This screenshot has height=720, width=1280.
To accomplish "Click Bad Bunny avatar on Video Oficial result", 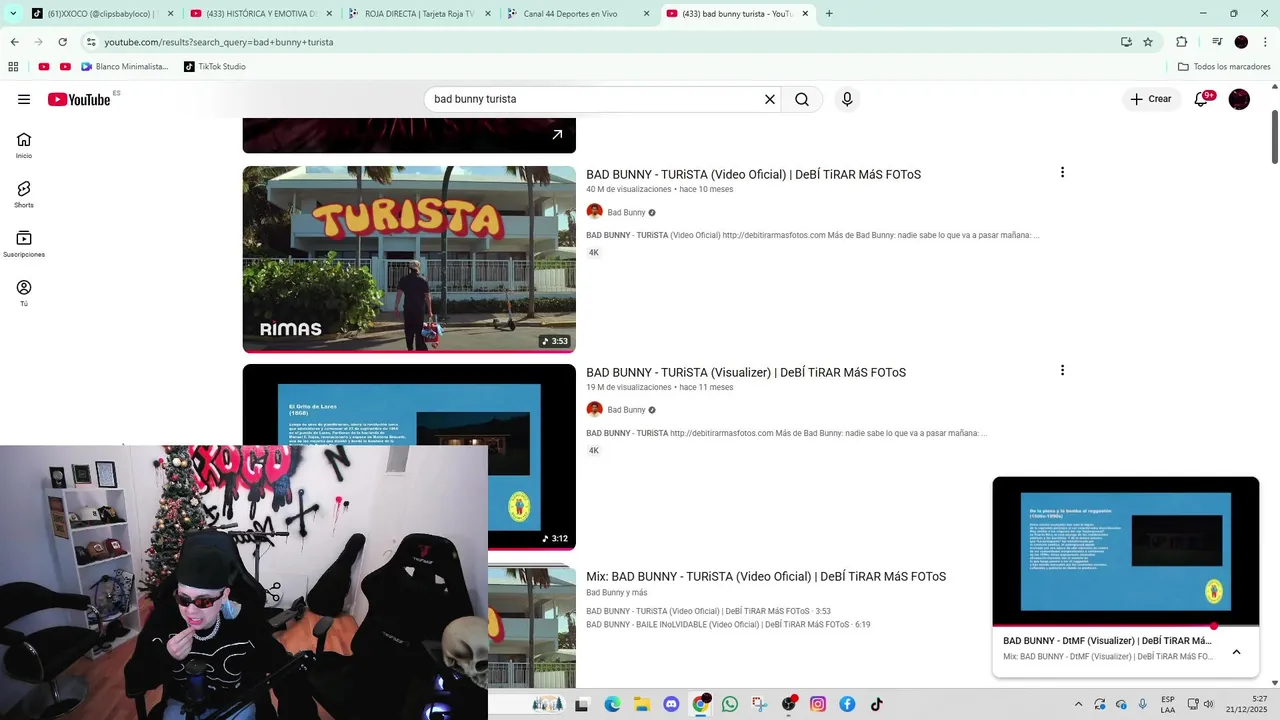I will [x=594, y=212].
